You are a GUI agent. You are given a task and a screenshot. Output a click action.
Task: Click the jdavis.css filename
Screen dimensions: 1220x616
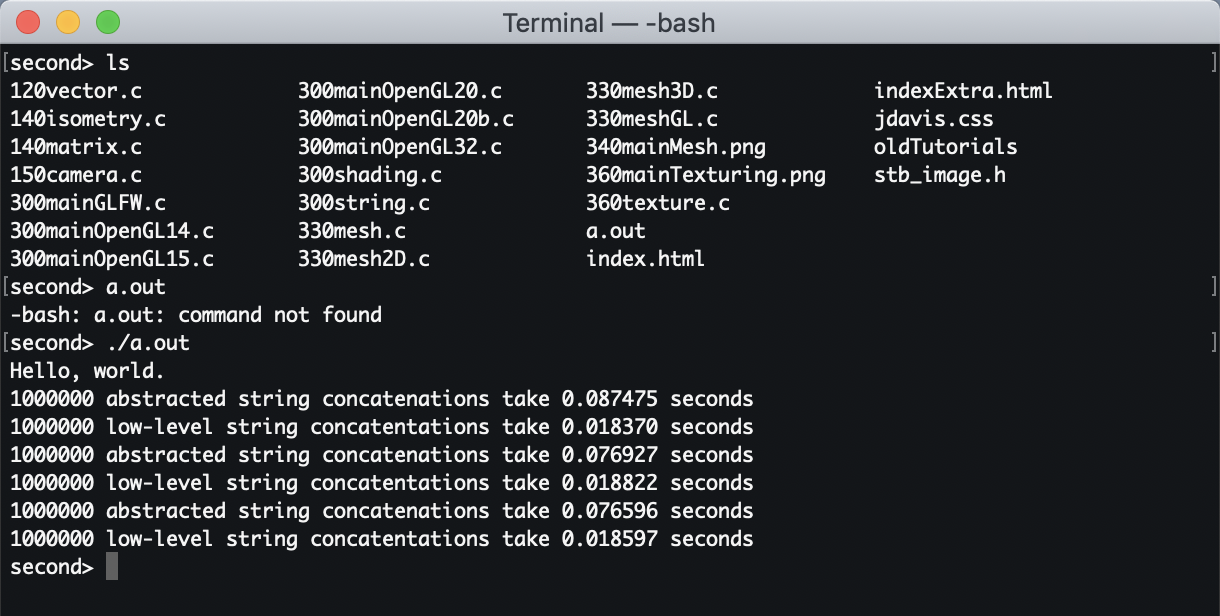pos(934,119)
